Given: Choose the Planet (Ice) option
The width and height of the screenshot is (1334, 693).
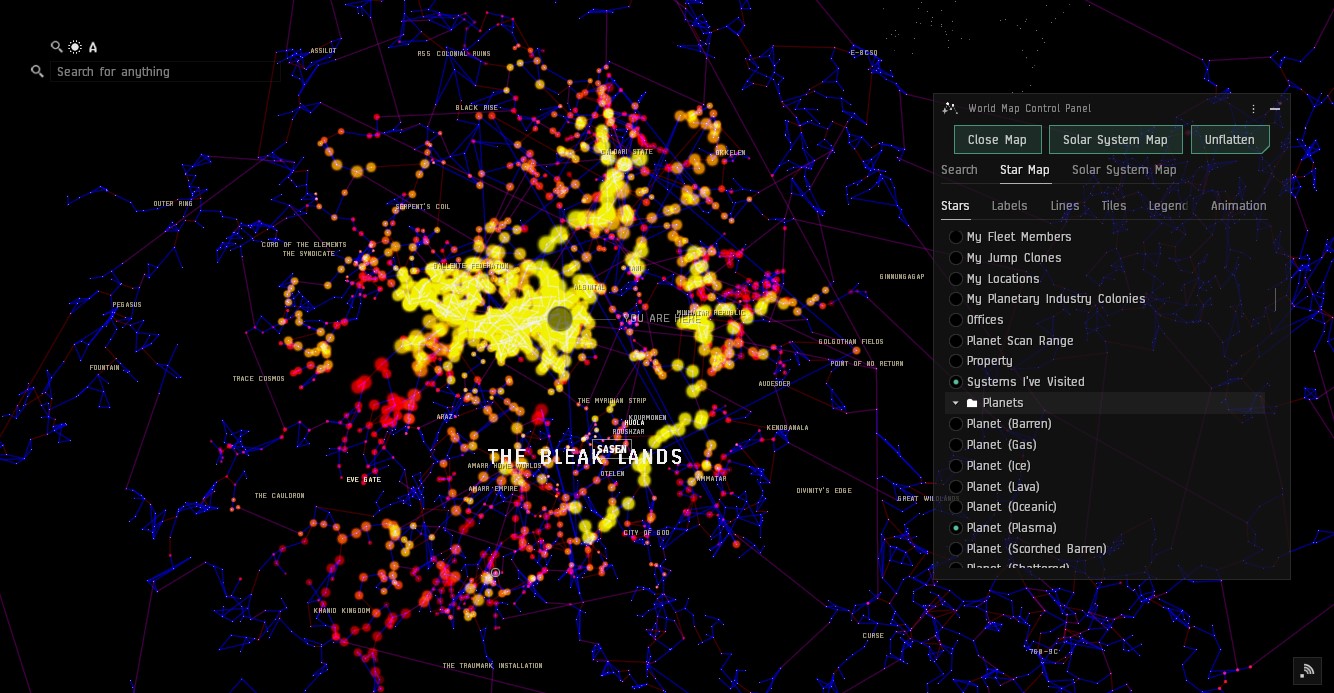Looking at the screenshot, I should [x=956, y=466].
